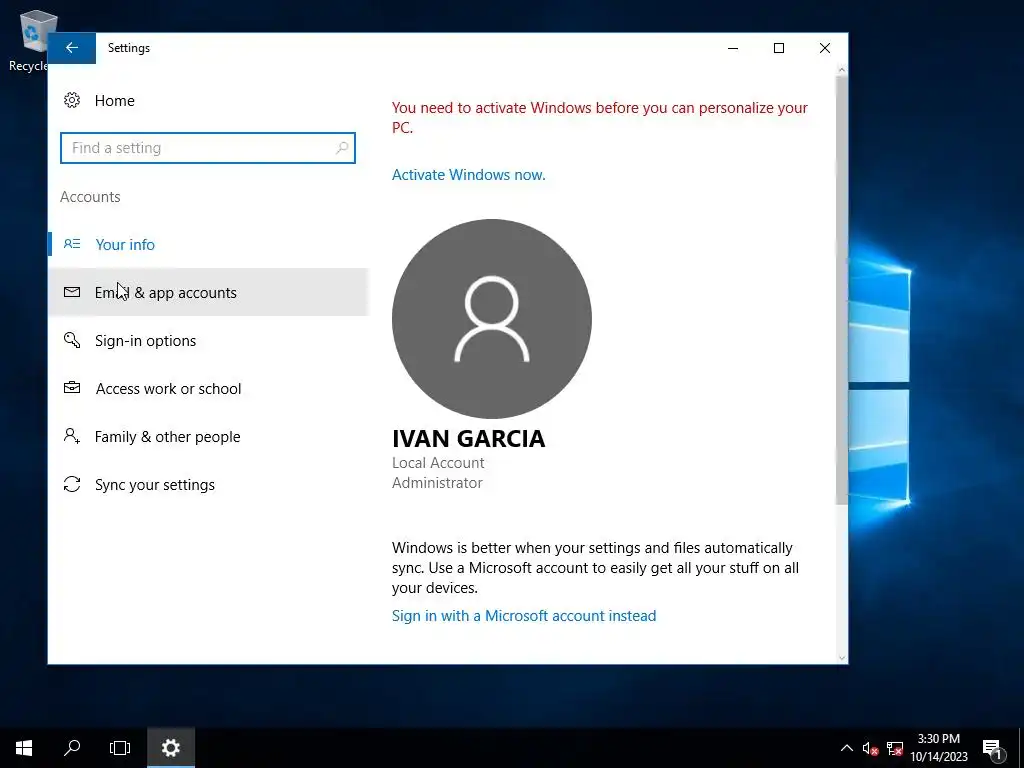Click the IVAN GARCIA account name
This screenshot has width=1024, height=768.
pyautogui.click(x=468, y=439)
